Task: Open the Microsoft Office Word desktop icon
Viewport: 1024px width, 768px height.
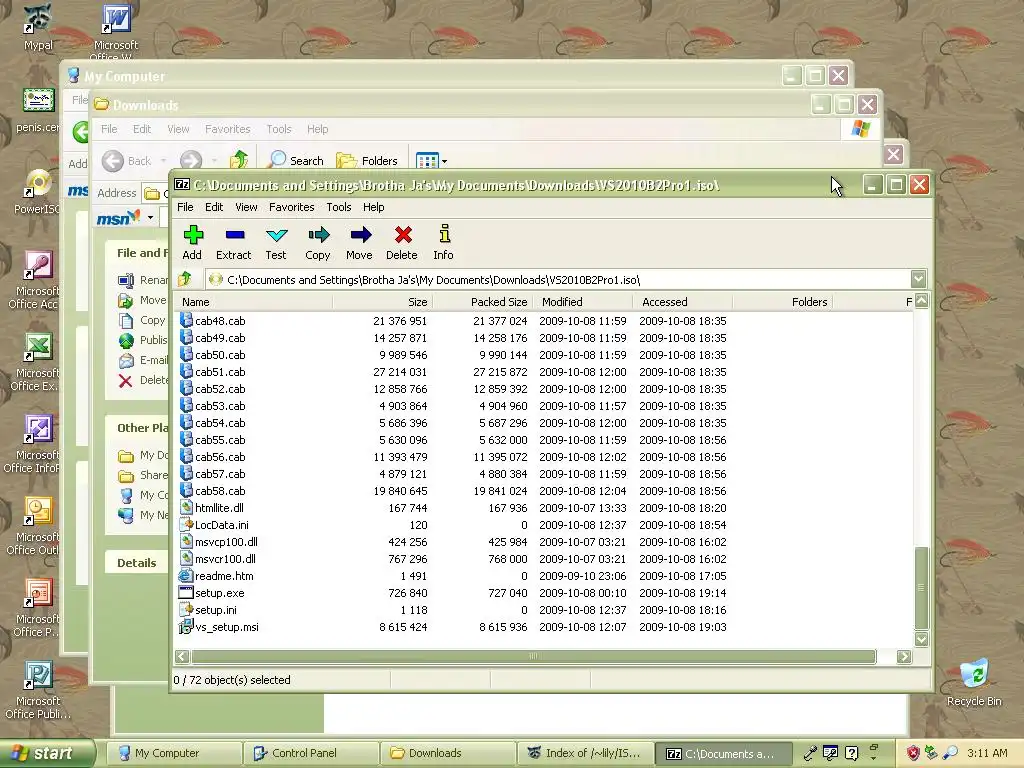Action: tap(116, 18)
